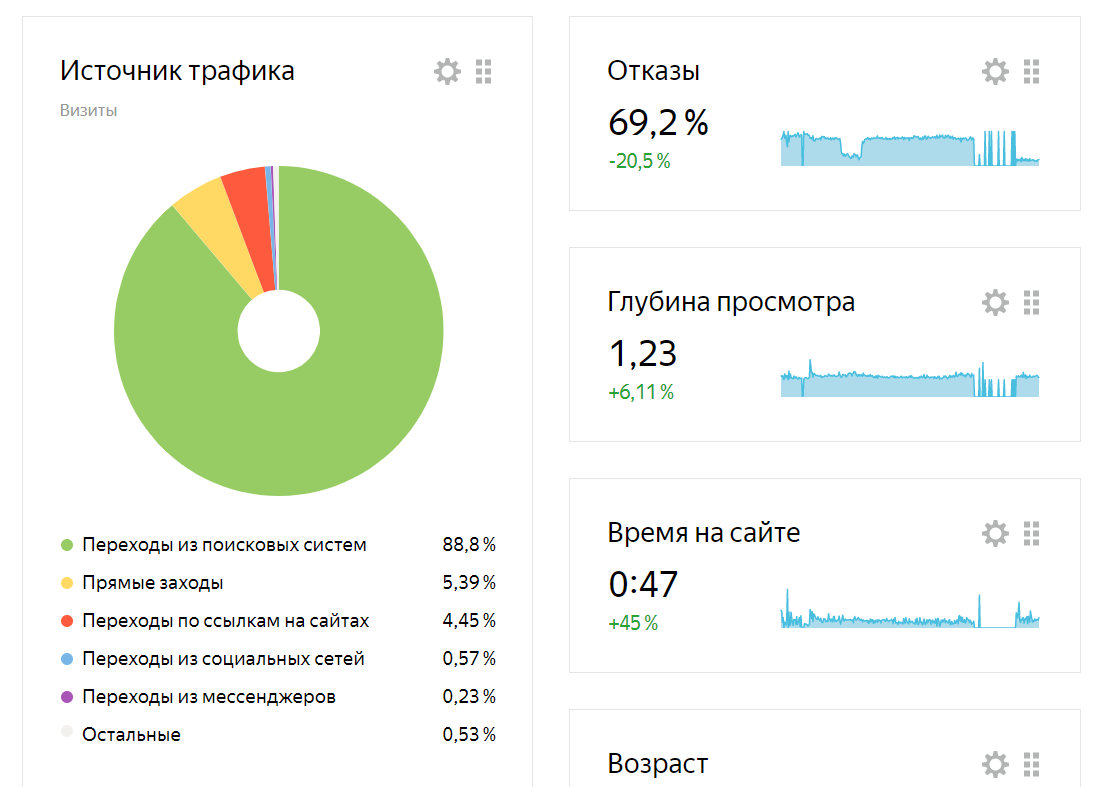Open settings gear of Возраст widget
The image size is (1097, 787).
click(995, 764)
